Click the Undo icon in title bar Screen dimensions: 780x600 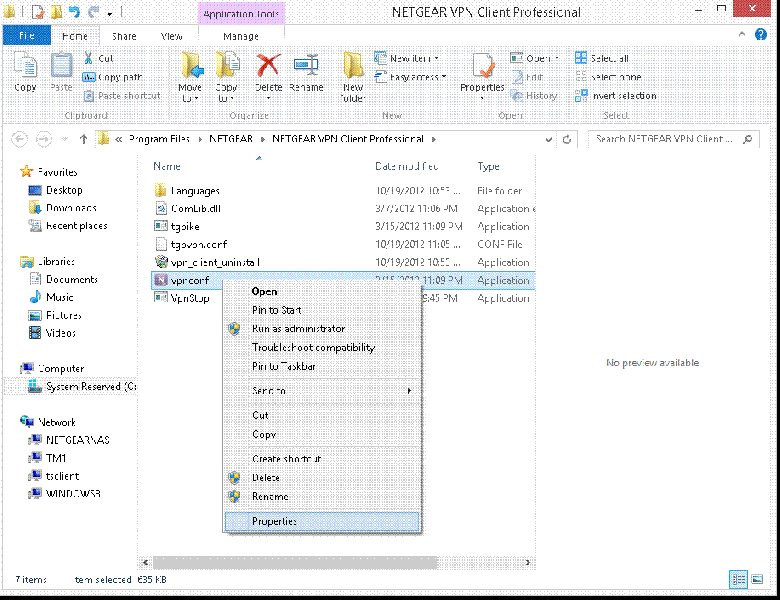click(75, 12)
